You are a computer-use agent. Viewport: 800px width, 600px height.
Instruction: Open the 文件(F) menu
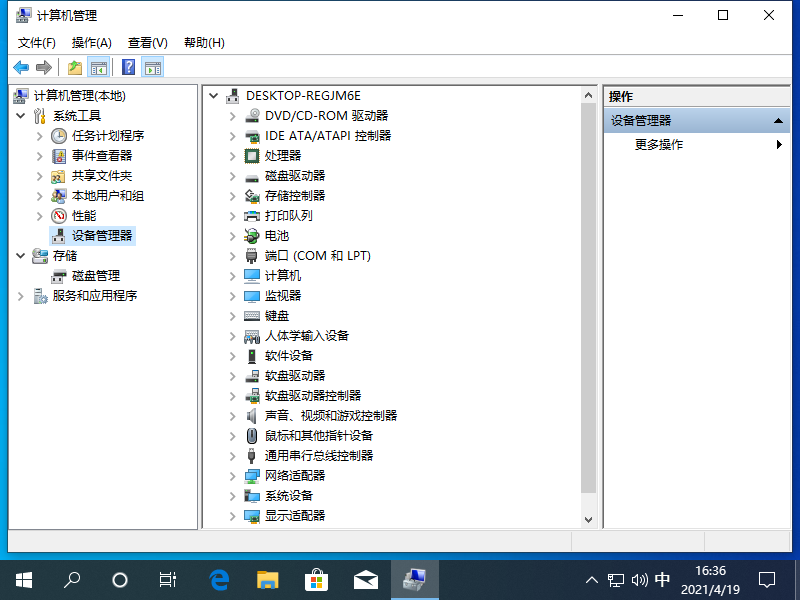[37, 43]
